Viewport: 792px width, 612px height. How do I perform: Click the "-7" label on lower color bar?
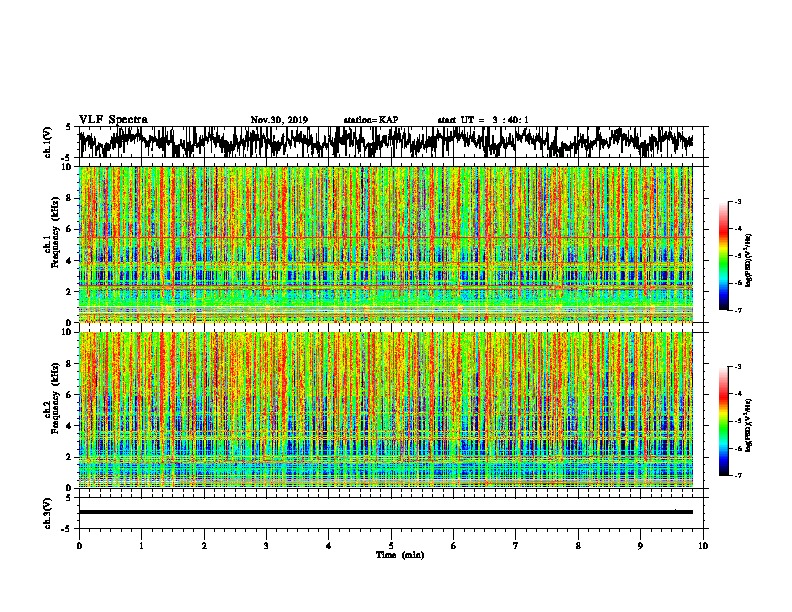[x=737, y=476]
